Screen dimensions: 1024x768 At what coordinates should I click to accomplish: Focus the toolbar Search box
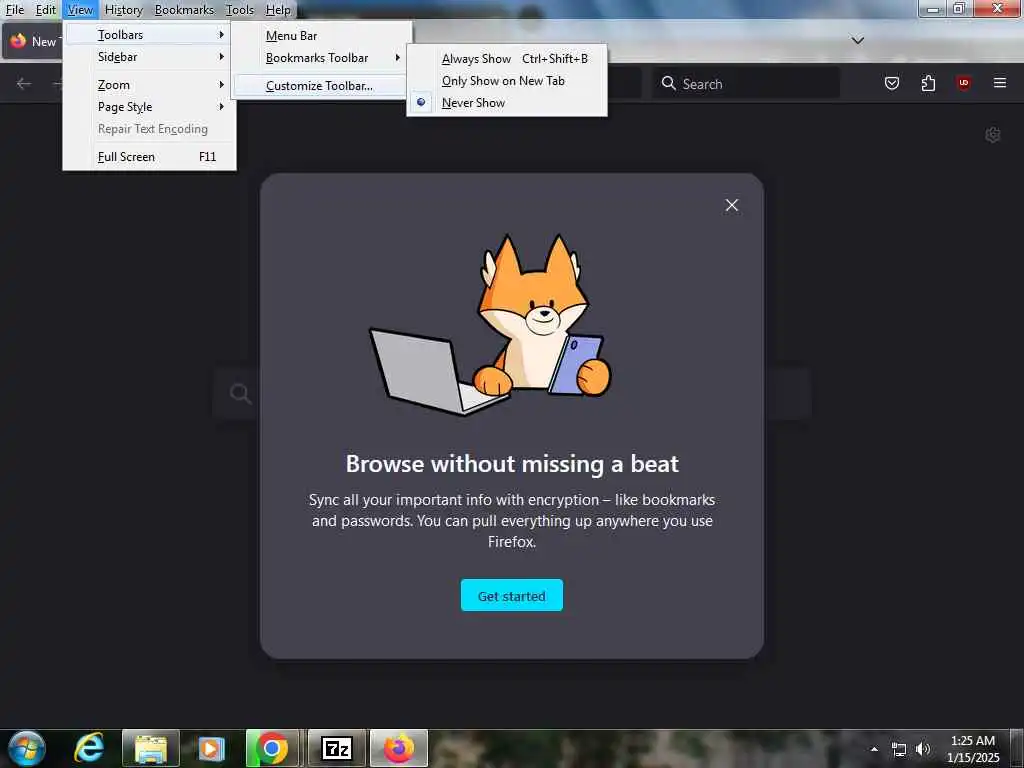pos(745,84)
